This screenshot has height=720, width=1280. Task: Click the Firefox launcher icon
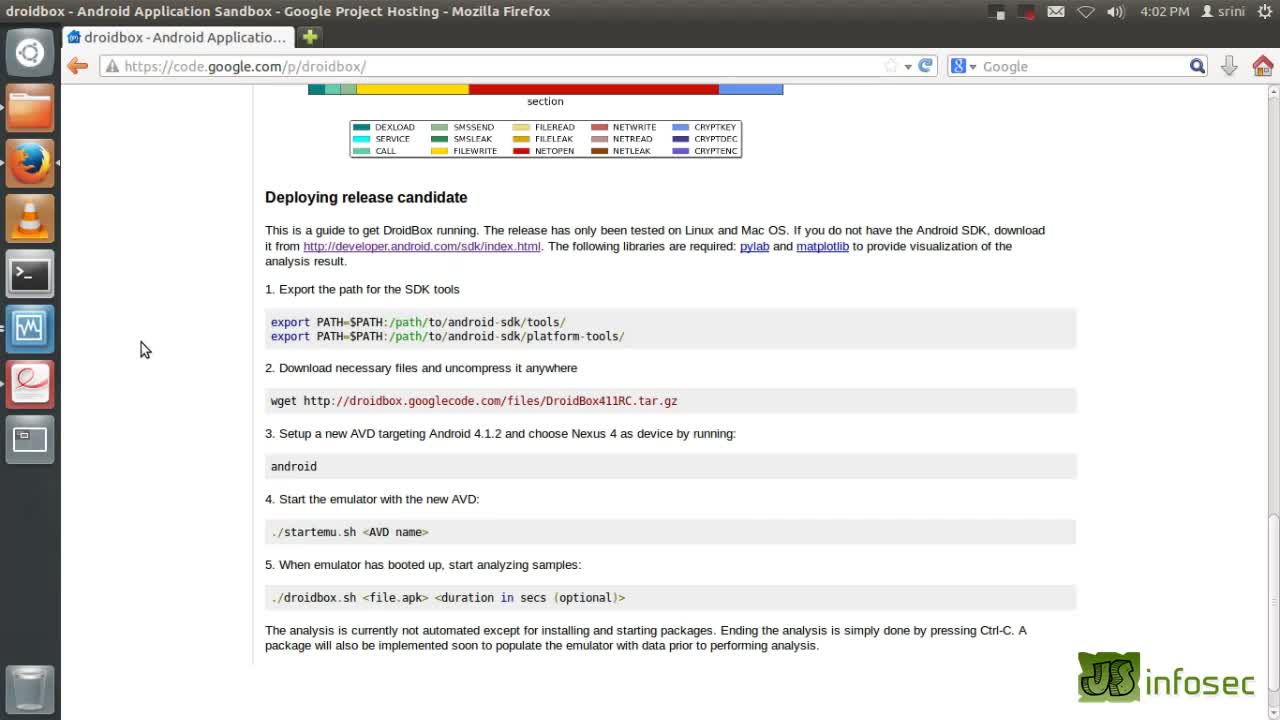click(30, 163)
